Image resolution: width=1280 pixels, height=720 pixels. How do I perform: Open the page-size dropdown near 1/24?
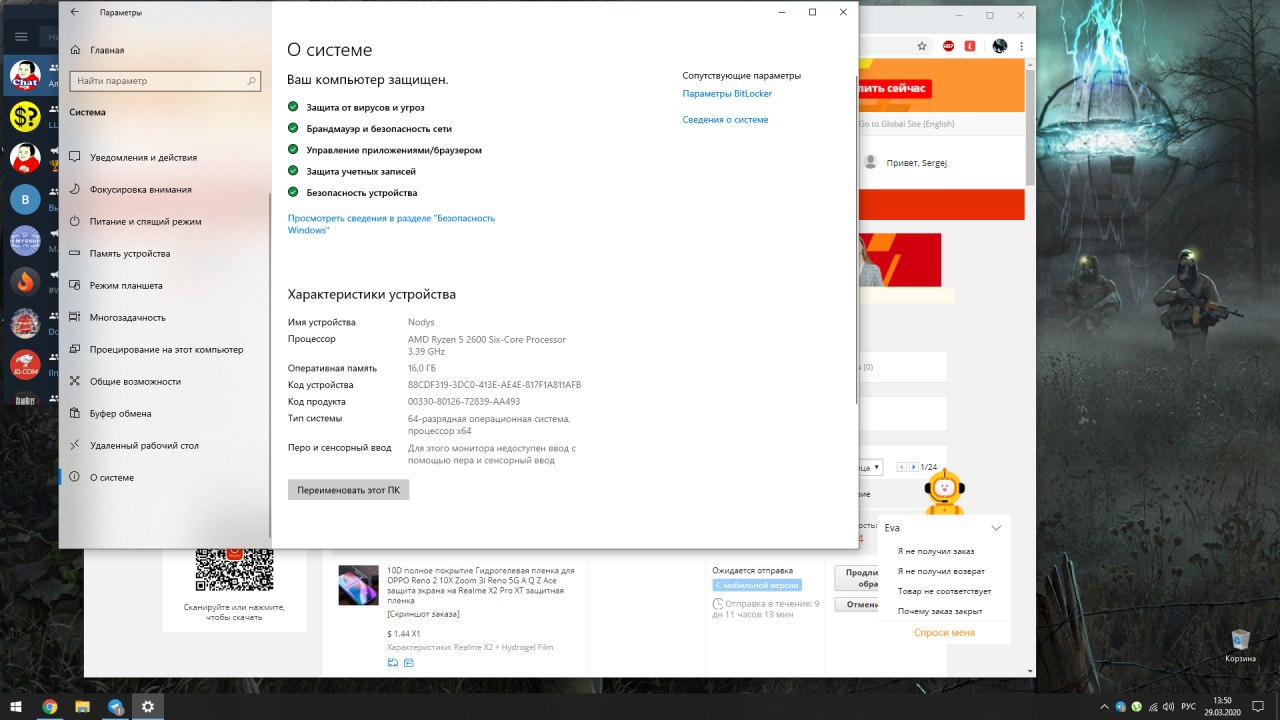[870, 467]
